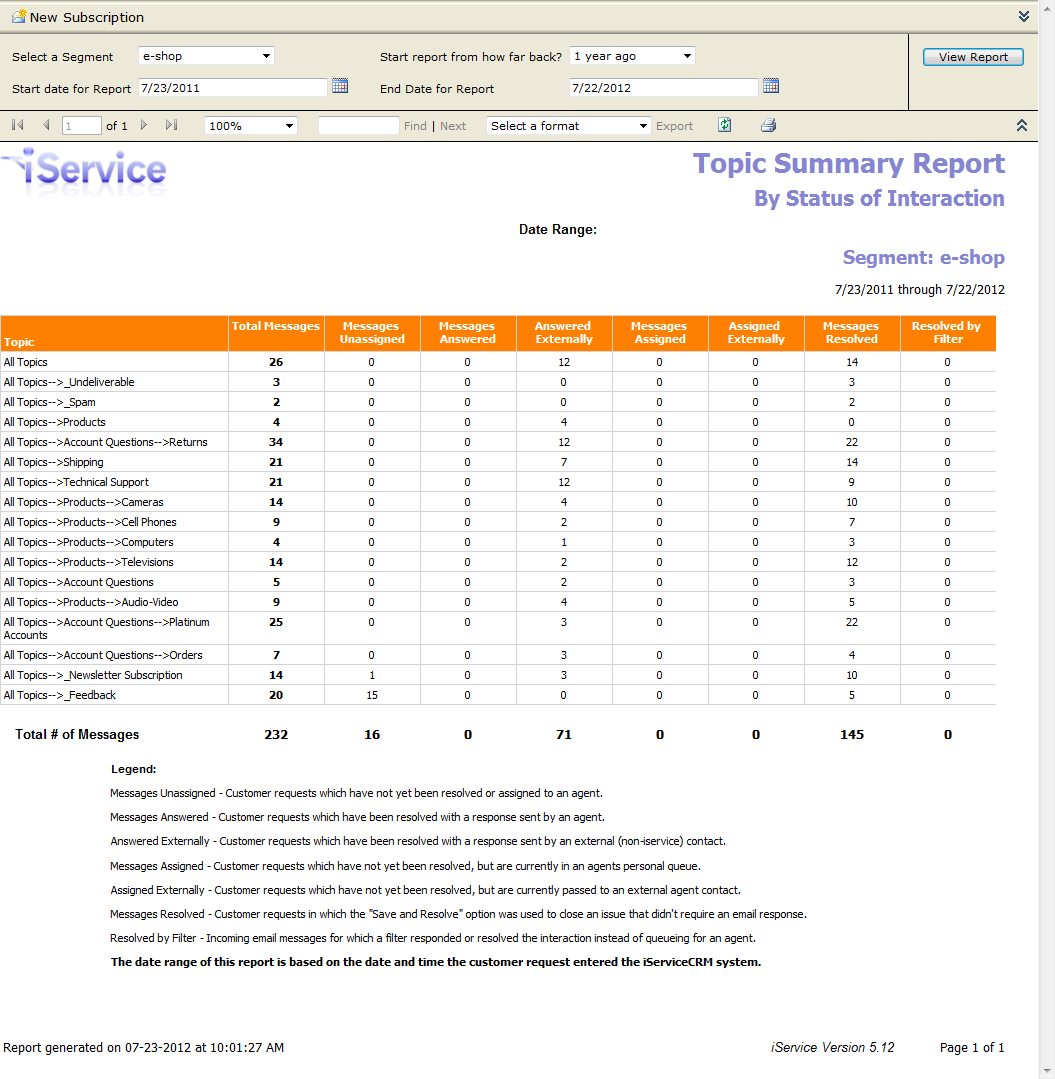
Task: Click the Answered Externally column header
Action: 564,334
